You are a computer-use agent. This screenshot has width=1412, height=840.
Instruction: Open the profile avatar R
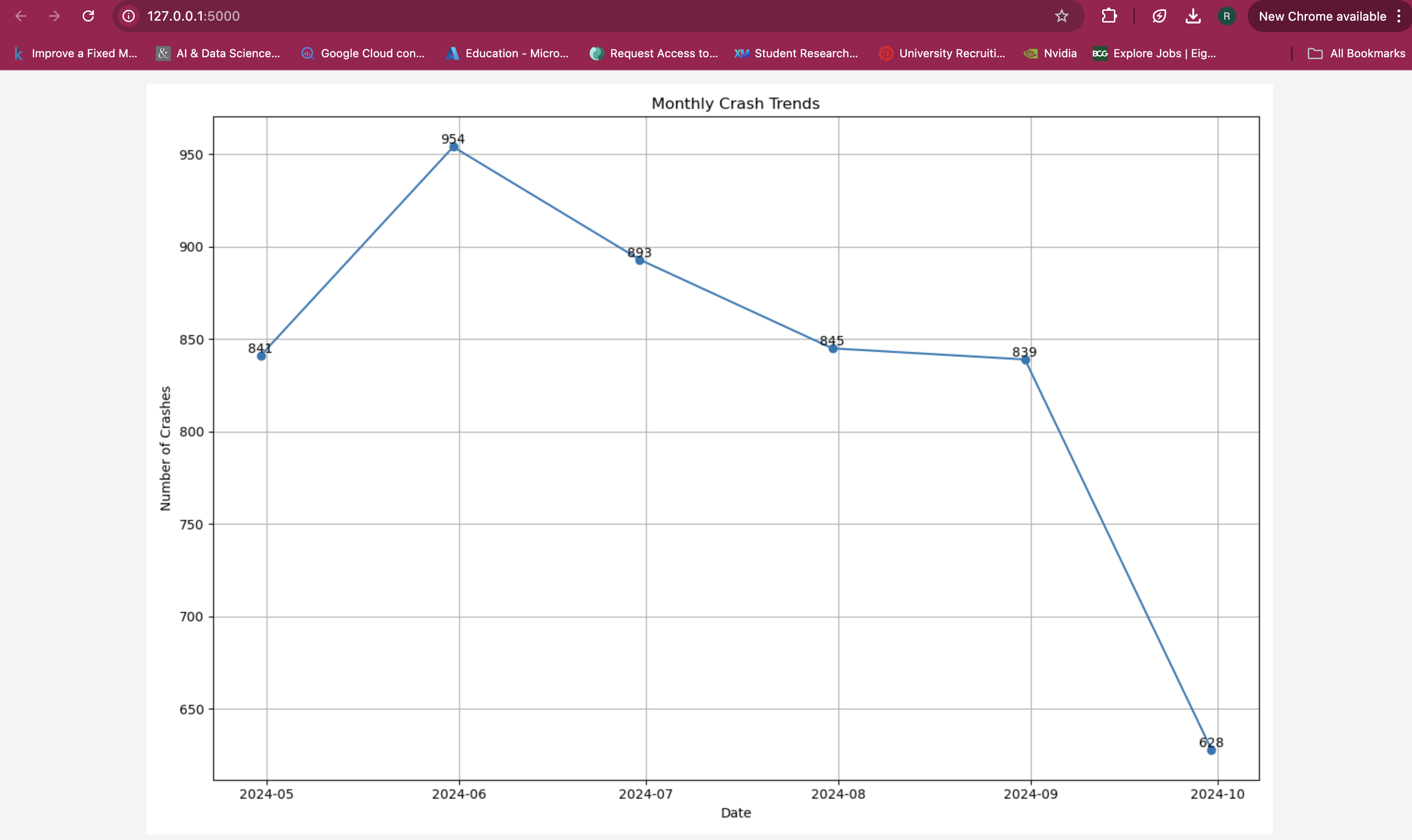click(x=1226, y=16)
